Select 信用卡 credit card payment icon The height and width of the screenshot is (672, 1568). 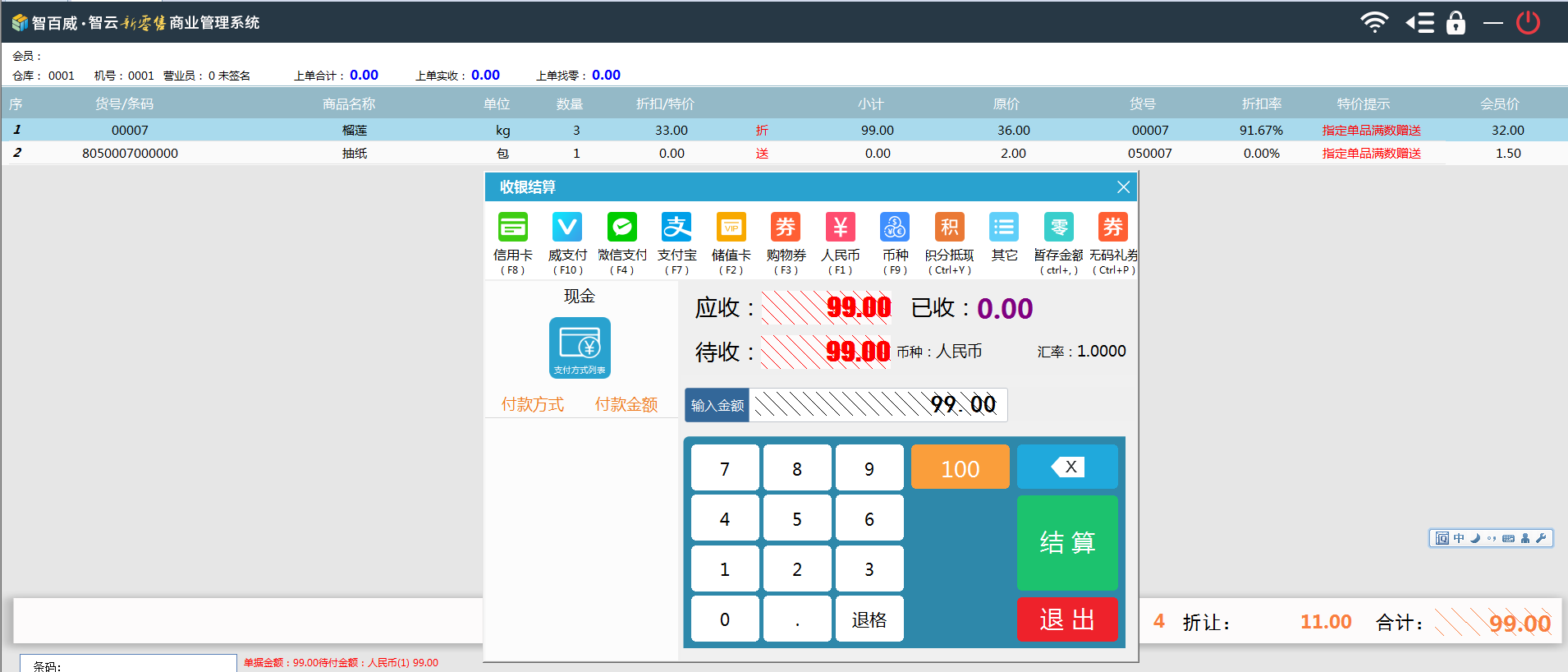pos(513,228)
